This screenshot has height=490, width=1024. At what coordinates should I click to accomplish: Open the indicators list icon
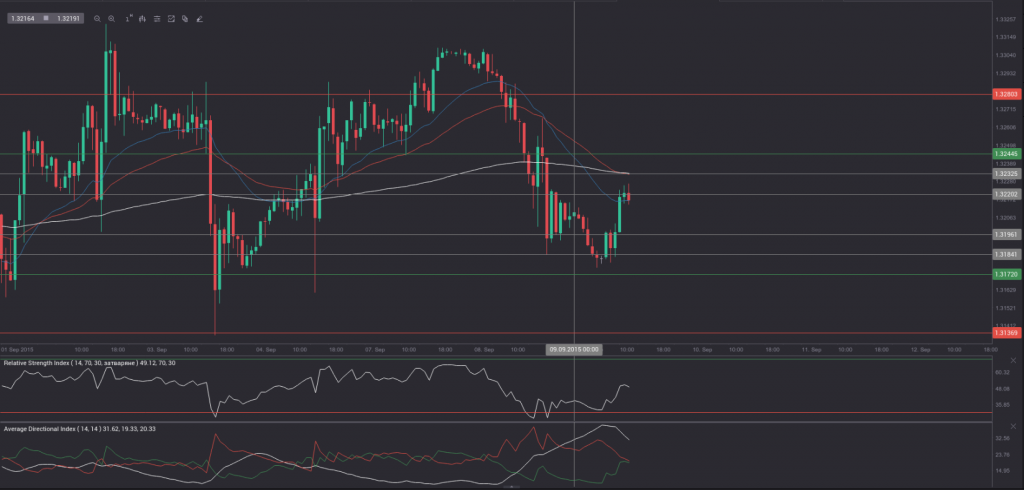pos(157,19)
